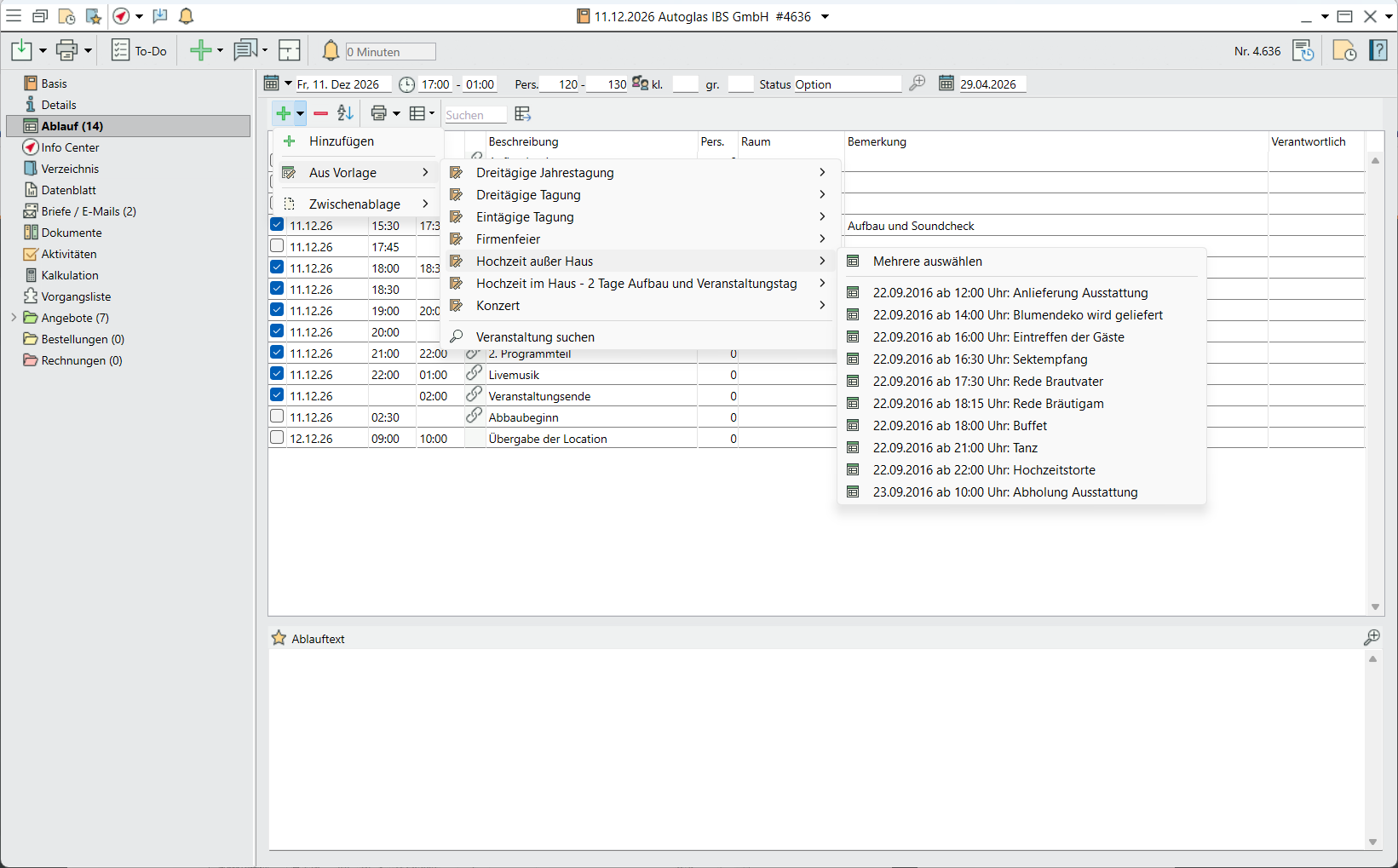Click the Suchen search input field
The image size is (1398, 868).
pyautogui.click(x=475, y=115)
